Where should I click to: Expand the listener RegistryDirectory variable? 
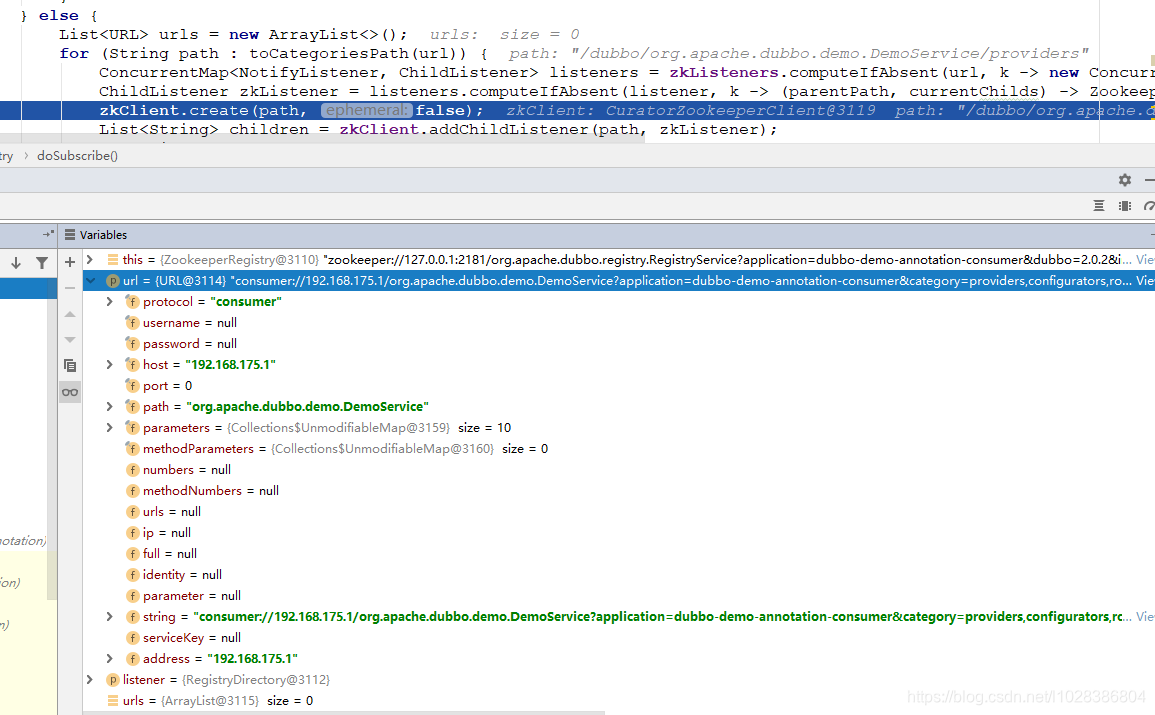tap(90, 680)
